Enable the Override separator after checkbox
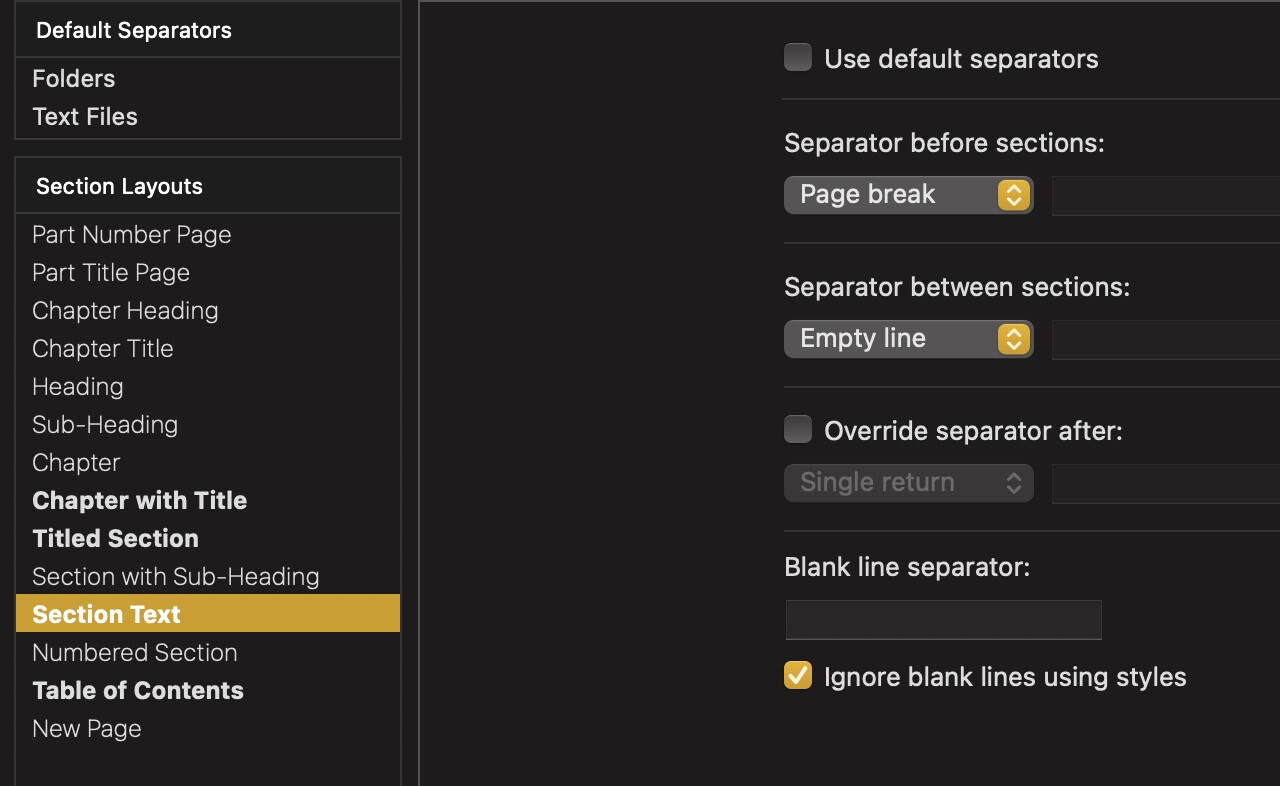The height and width of the screenshot is (786, 1280). [x=797, y=428]
